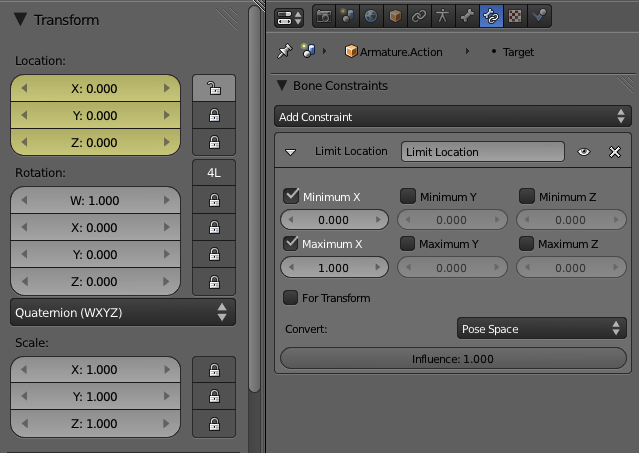Click the Transform panel vertical scrollbar
This screenshot has height=453, width=639.
(254, 198)
